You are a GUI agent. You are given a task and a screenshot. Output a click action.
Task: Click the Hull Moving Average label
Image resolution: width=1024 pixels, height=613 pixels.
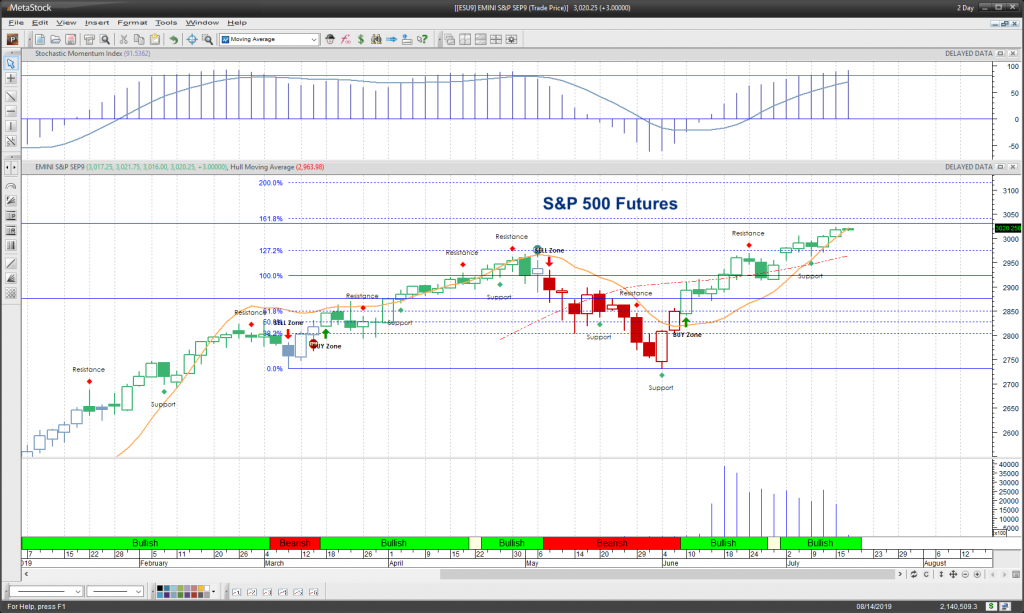pyautogui.click(x=262, y=167)
